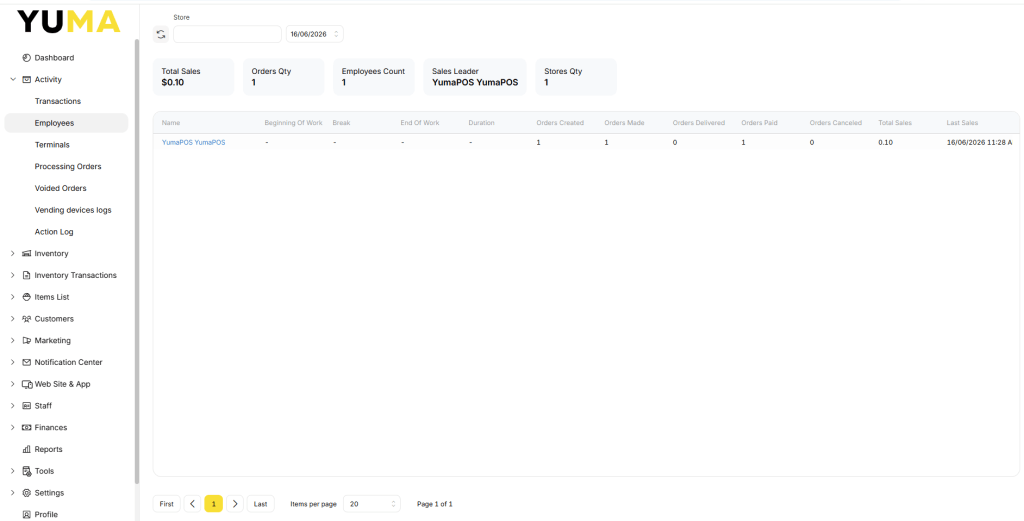Expand the Web Site & App chevron
The width and height of the screenshot is (1024, 521).
[x=12, y=384]
